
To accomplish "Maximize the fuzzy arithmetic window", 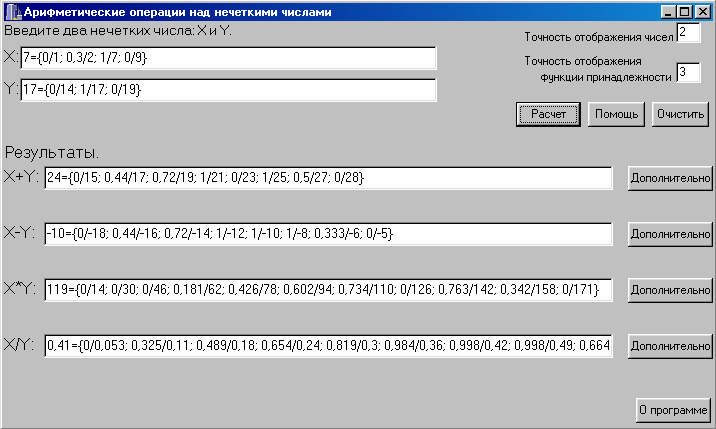I will 684,12.
